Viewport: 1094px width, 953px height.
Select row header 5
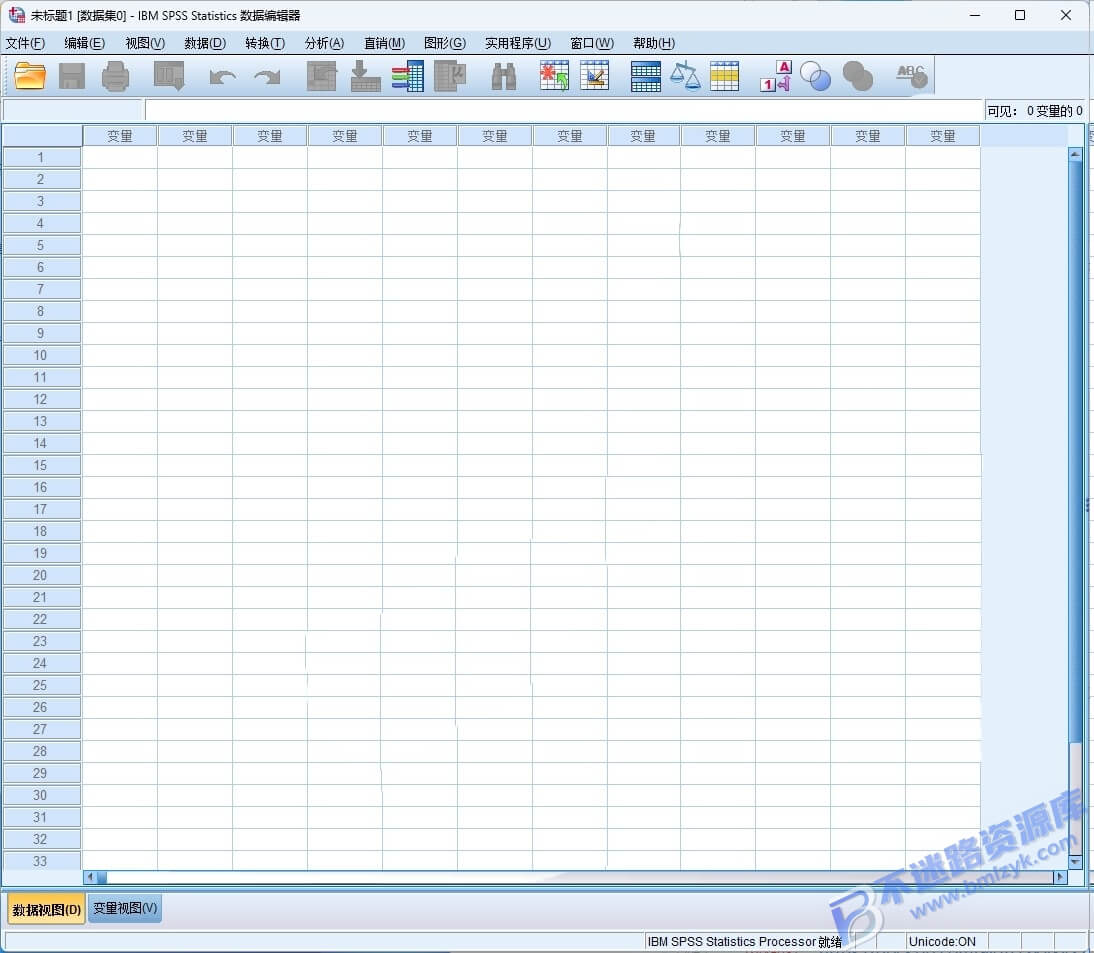(x=42, y=246)
